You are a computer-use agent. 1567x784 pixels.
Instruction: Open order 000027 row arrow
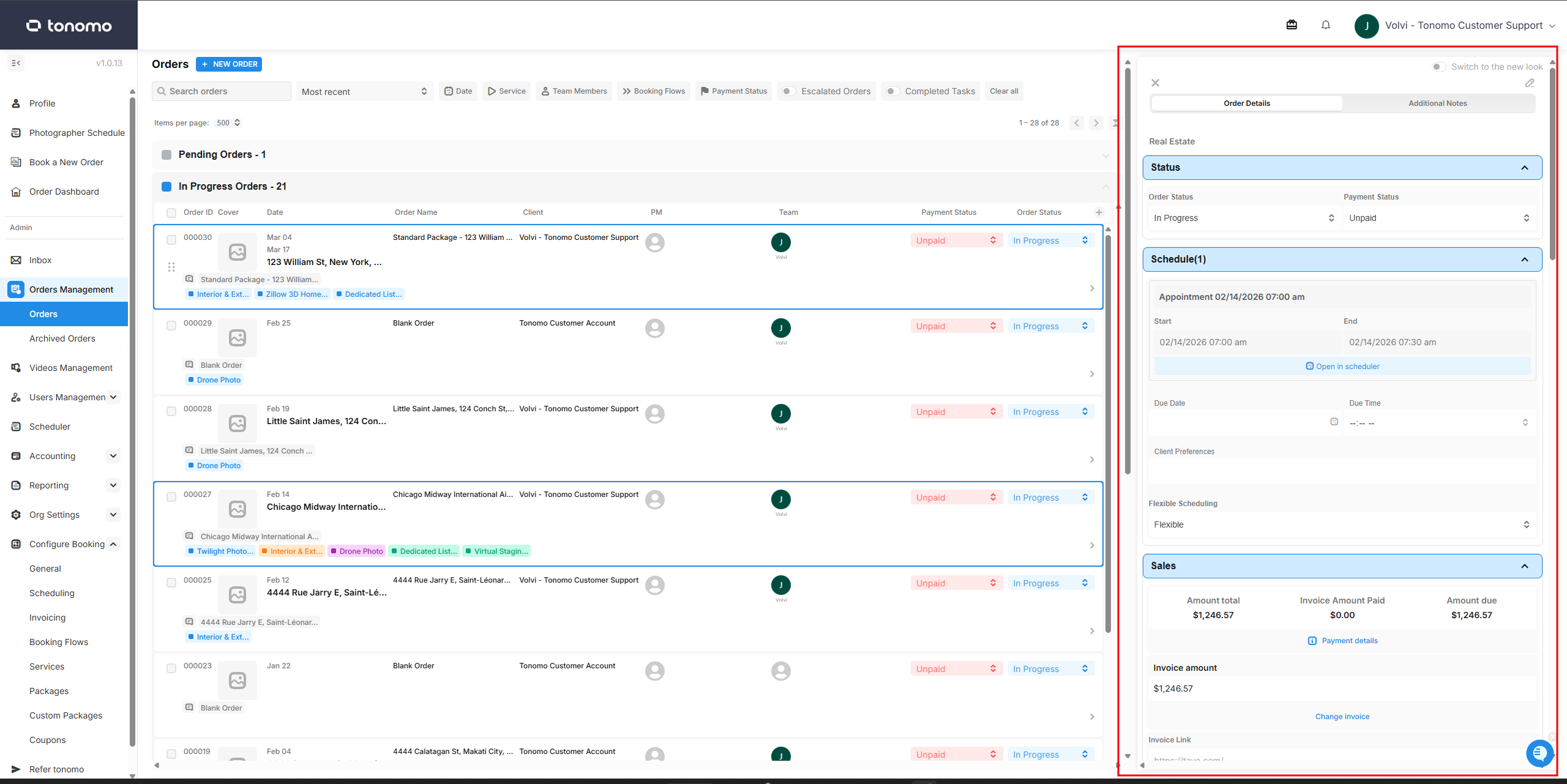pyautogui.click(x=1092, y=545)
